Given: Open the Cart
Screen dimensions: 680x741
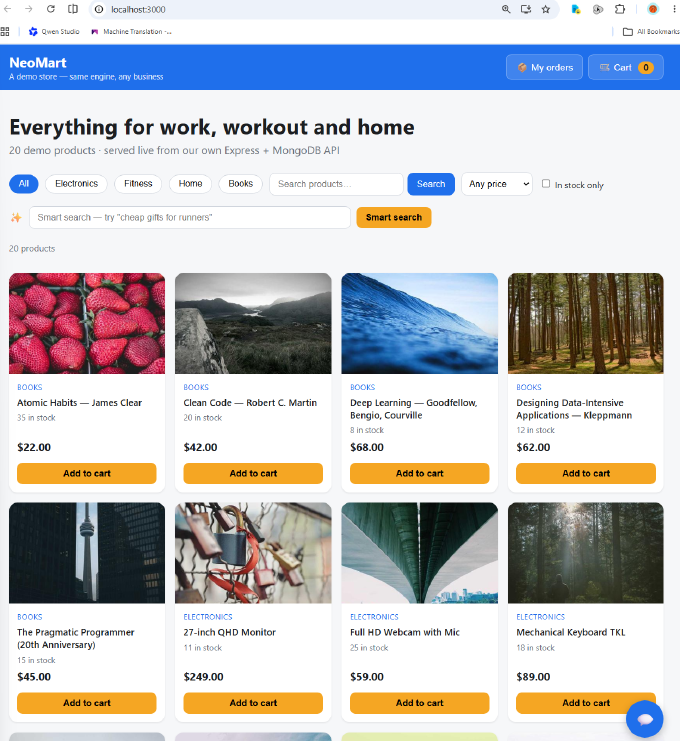Looking at the screenshot, I should point(626,67).
